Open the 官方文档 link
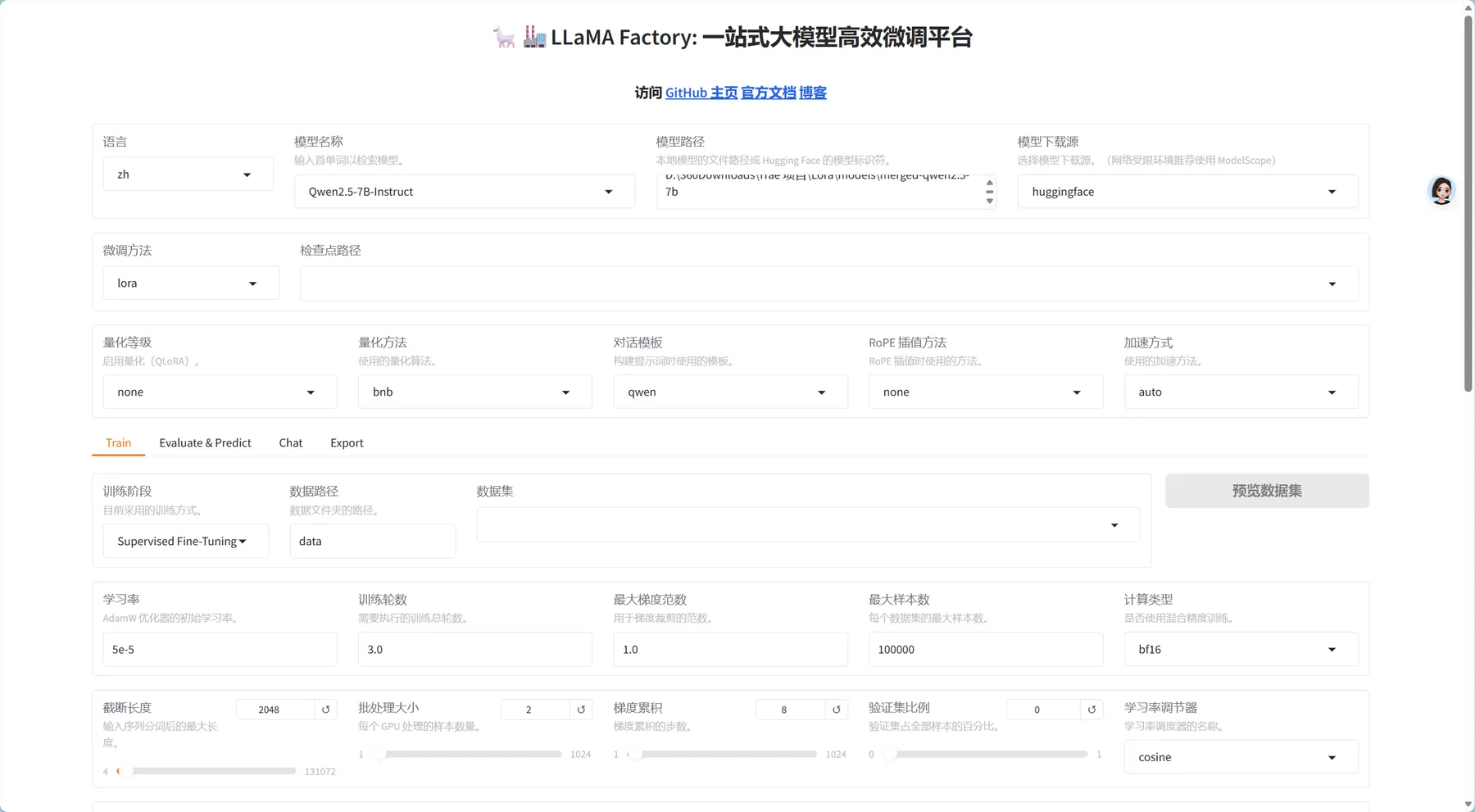Screen dimensions: 1475x812 769,93
